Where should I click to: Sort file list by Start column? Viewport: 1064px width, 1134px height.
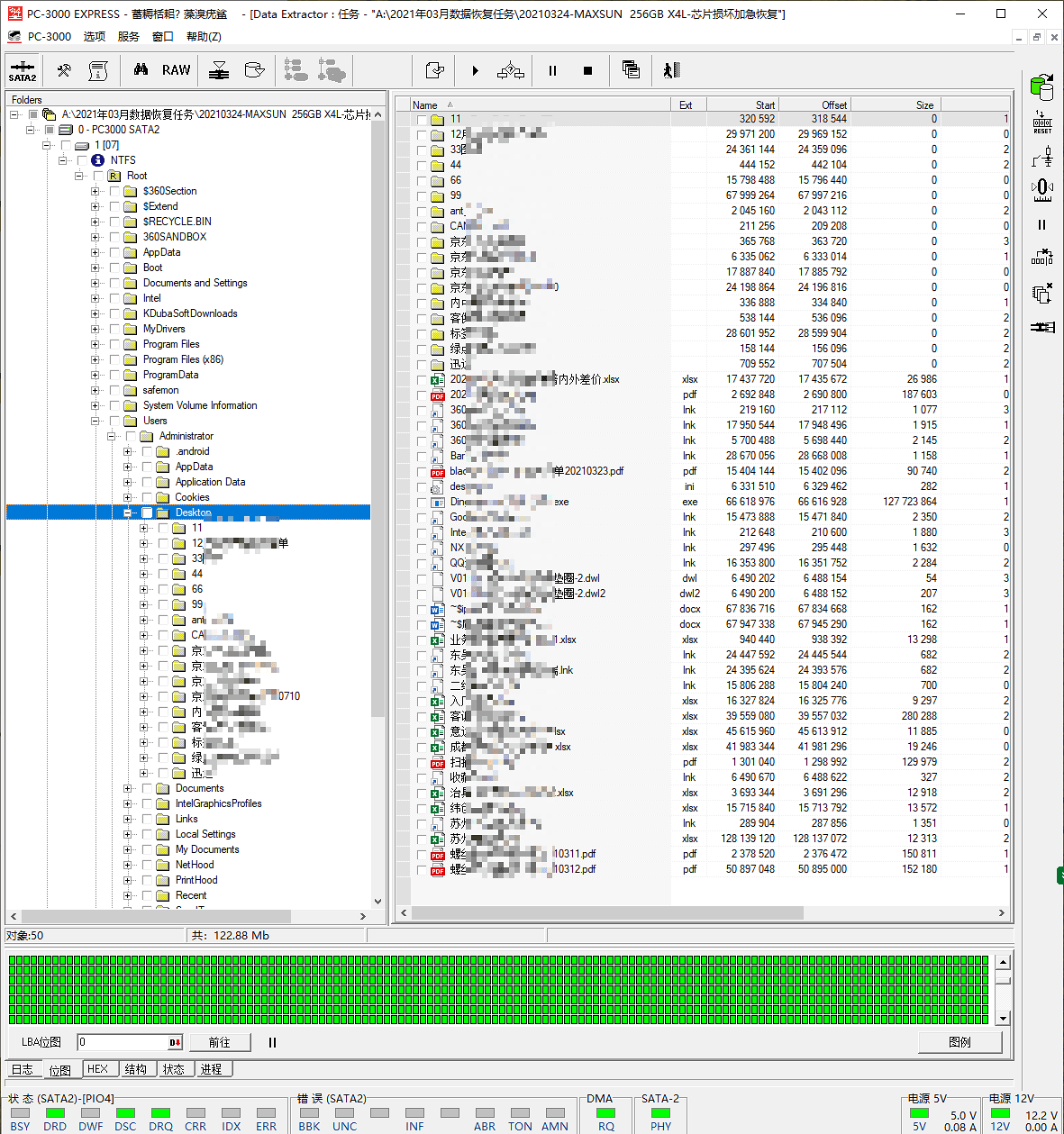(742, 104)
